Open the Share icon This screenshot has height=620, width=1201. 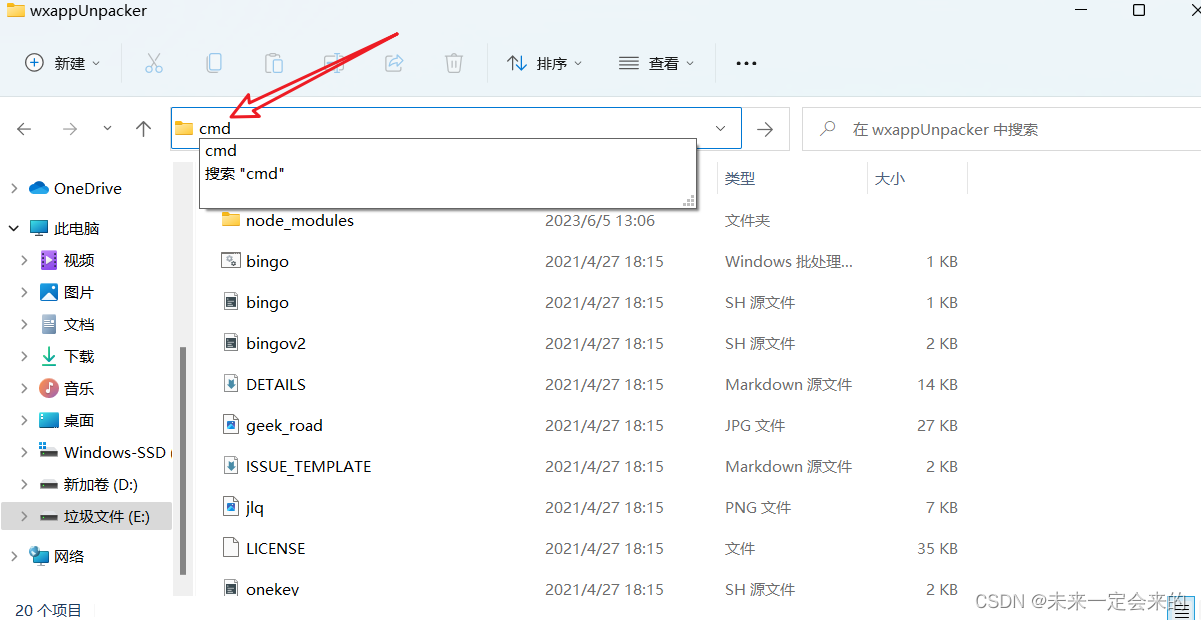(x=393, y=62)
